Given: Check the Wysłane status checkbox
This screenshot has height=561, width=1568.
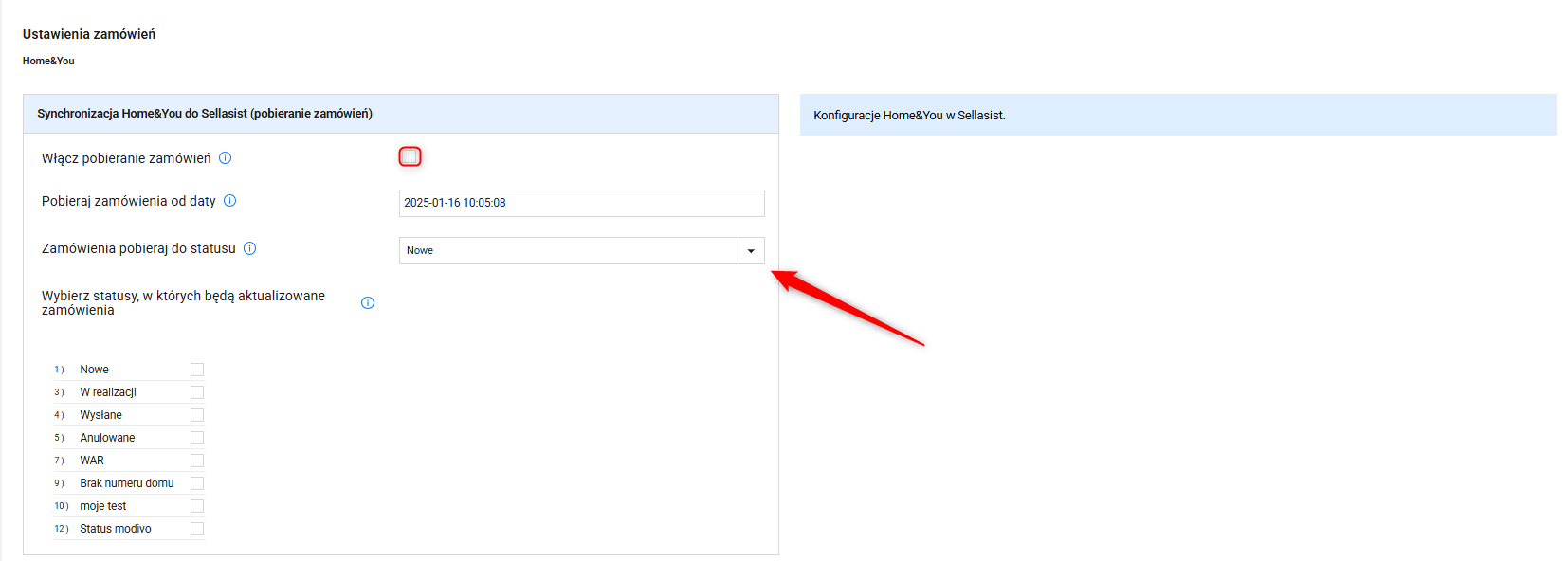Looking at the screenshot, I should (197, 415).
